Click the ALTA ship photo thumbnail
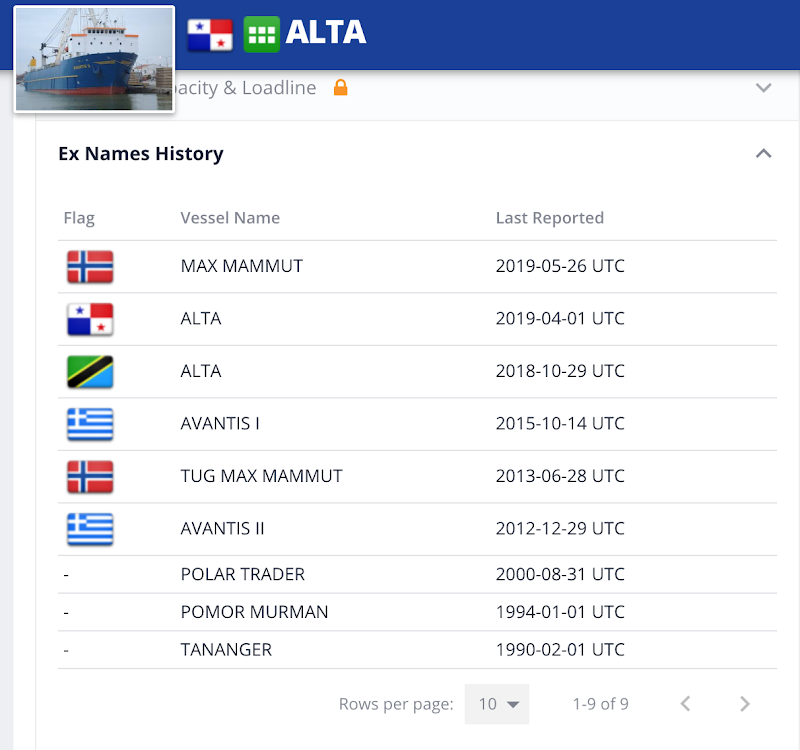800x750 pixels. 94,59
